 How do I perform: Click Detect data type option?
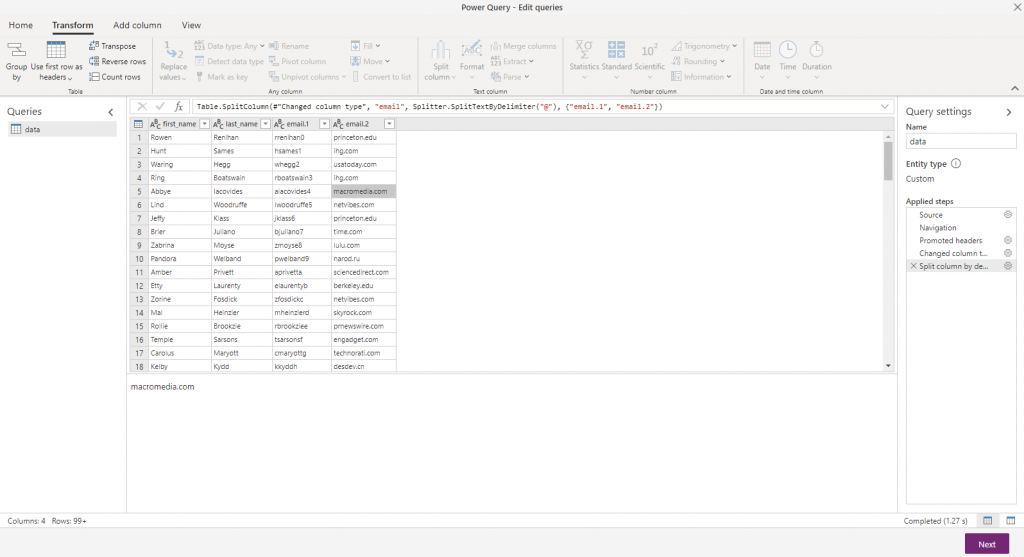pyautogui.click(x=229, y=61)
